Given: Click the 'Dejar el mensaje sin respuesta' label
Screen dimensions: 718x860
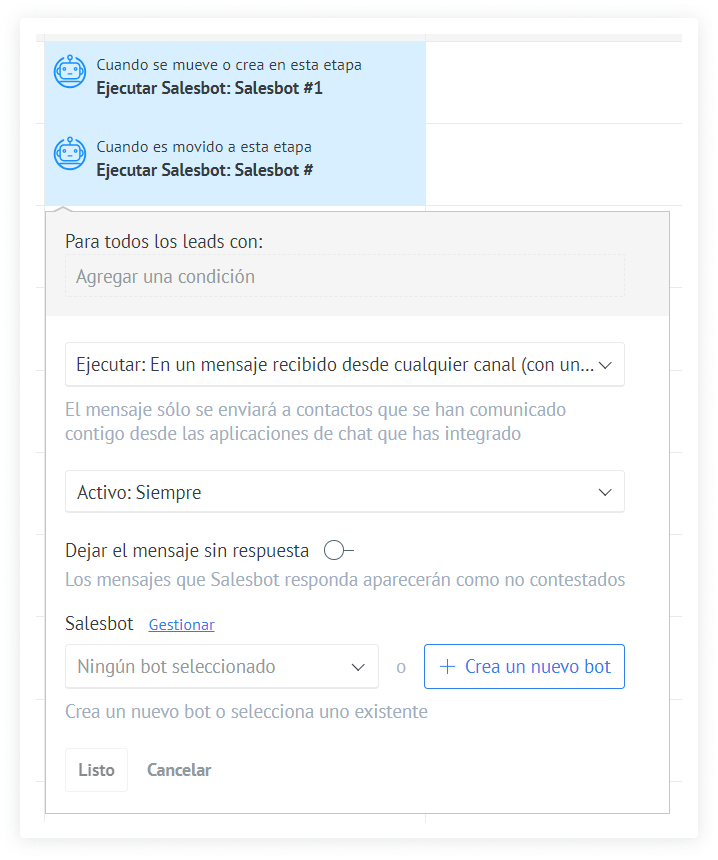Looking at the screenshot, I should 187,550.
